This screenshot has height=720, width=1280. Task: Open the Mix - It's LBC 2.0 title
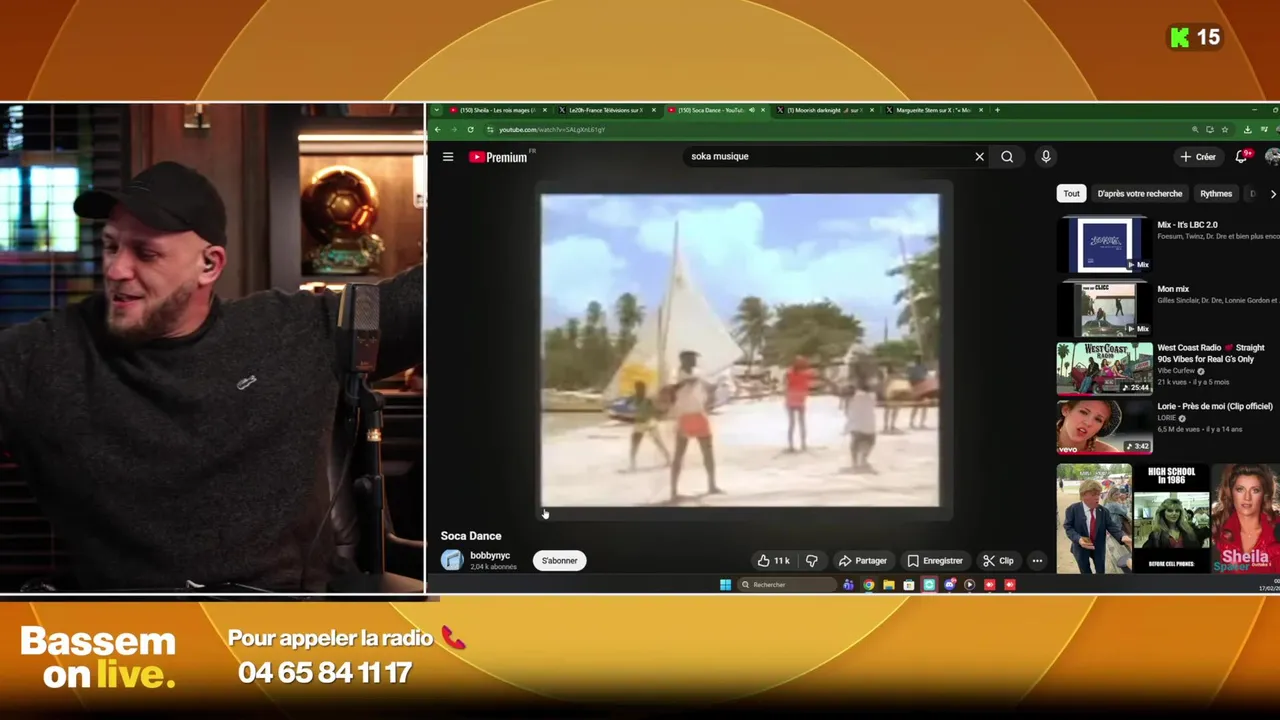pyautogui.click(x=1187, y=225)
